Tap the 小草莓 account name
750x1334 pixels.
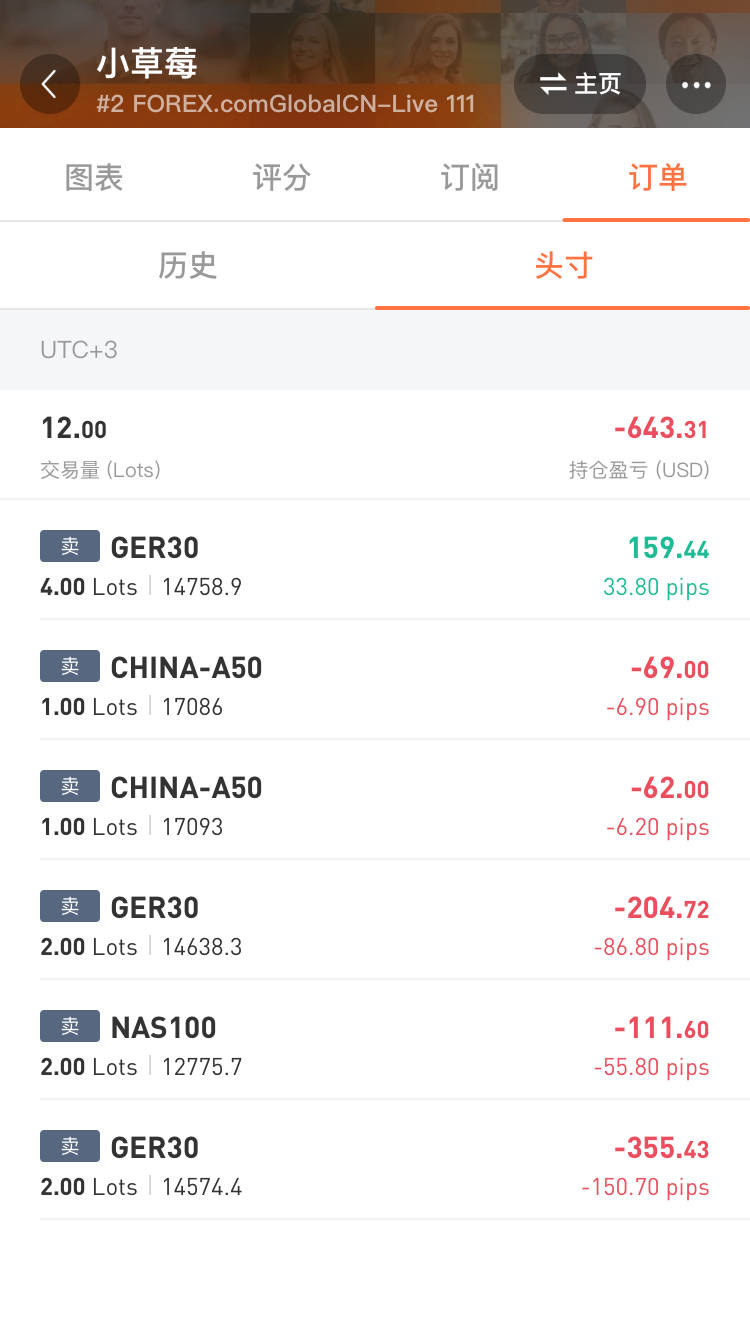tap(147, 64)
